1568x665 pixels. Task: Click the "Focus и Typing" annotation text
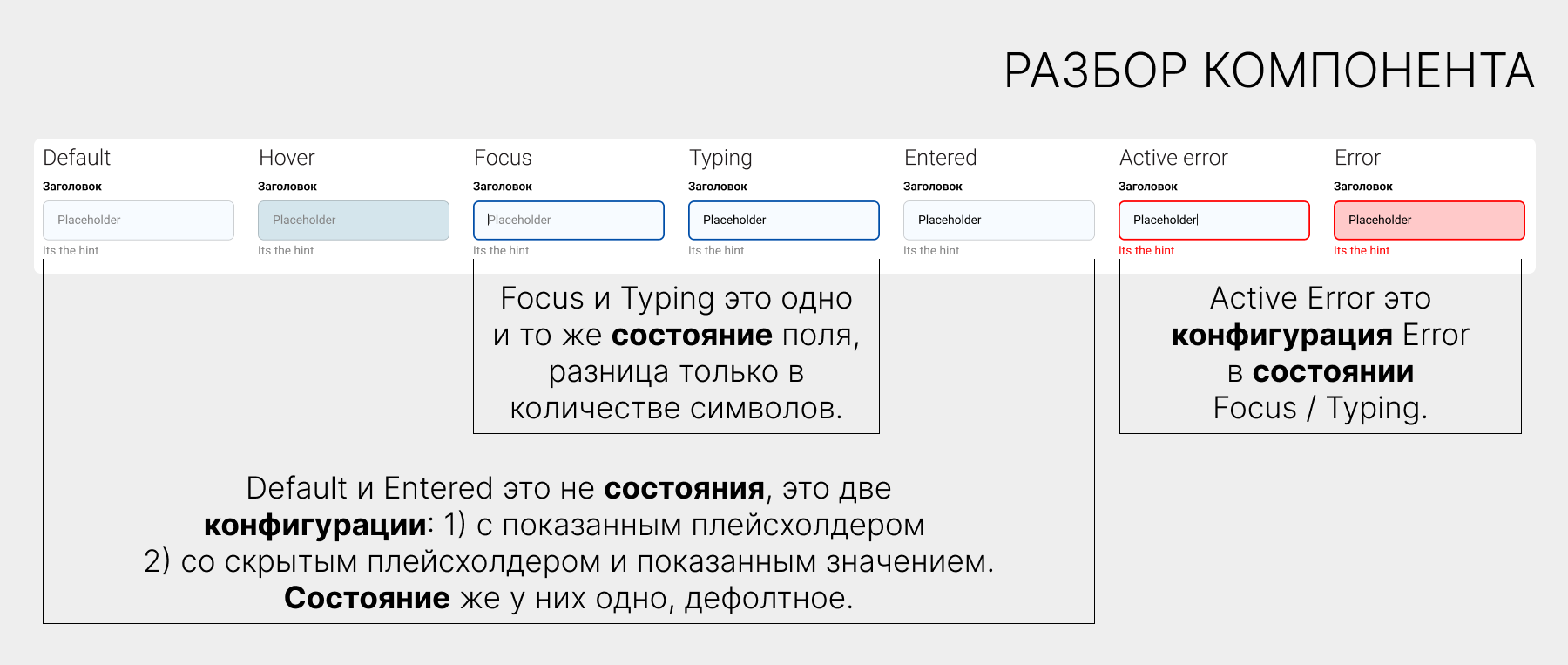point(676,353)
